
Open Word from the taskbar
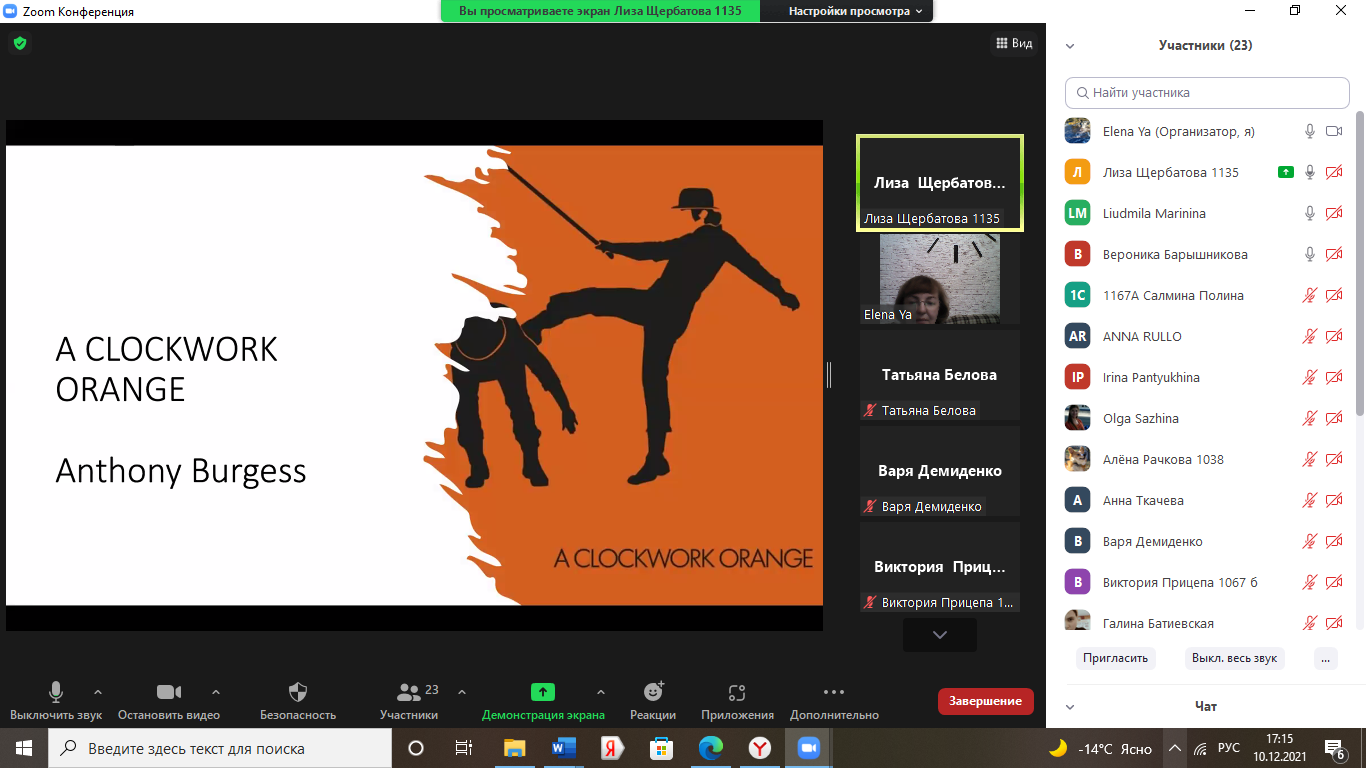564,748
